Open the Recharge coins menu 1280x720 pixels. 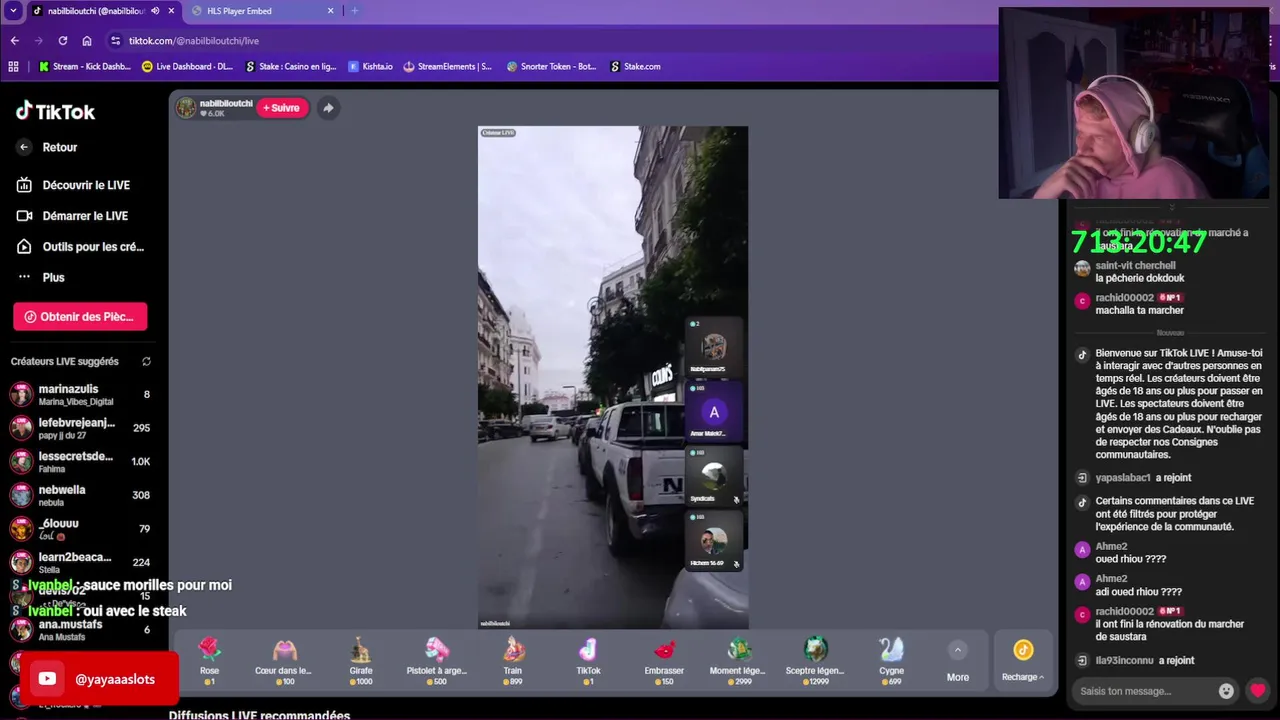pyautogui.click(x=1023, y=661)
